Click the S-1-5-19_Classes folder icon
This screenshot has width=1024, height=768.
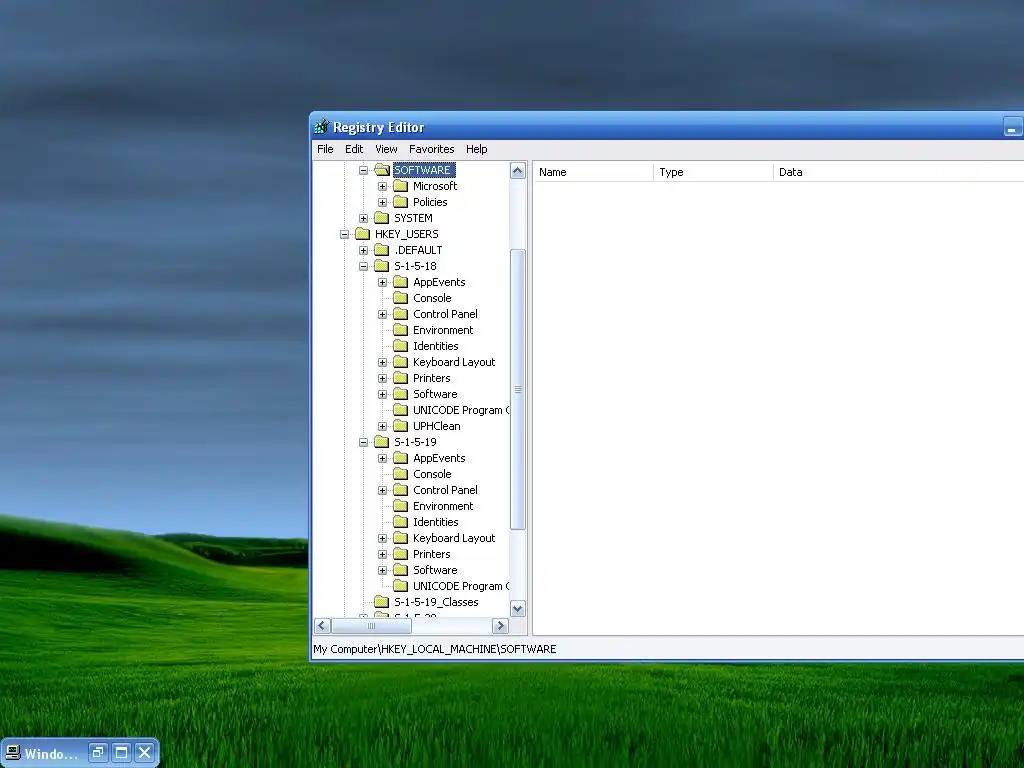[x=381, y=602]
